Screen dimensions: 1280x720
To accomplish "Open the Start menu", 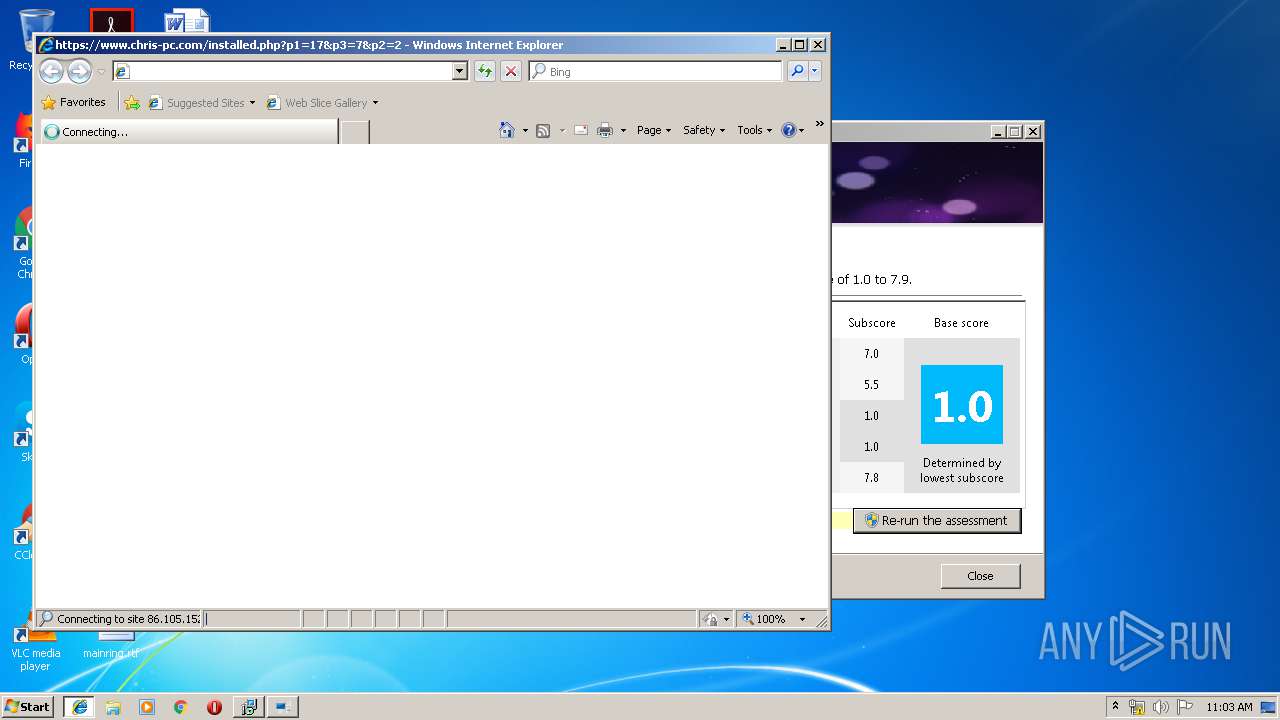I will (28, 706).
